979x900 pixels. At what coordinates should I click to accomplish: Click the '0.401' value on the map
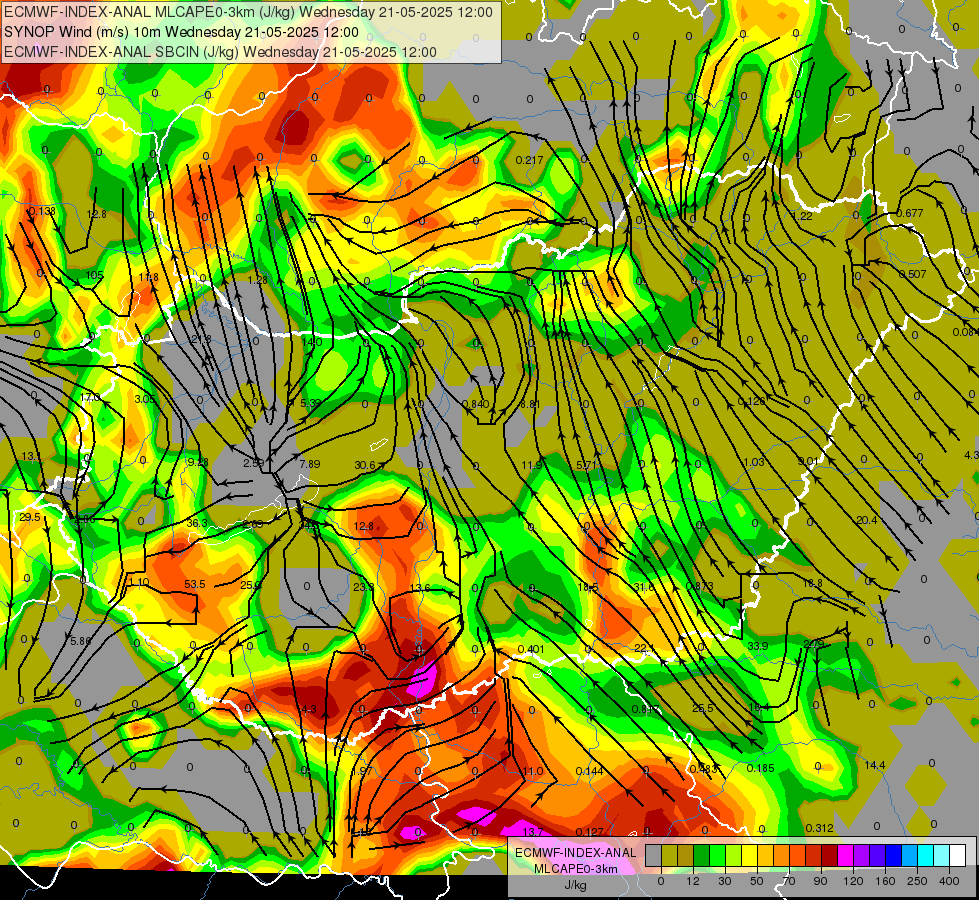click(531, 650)
